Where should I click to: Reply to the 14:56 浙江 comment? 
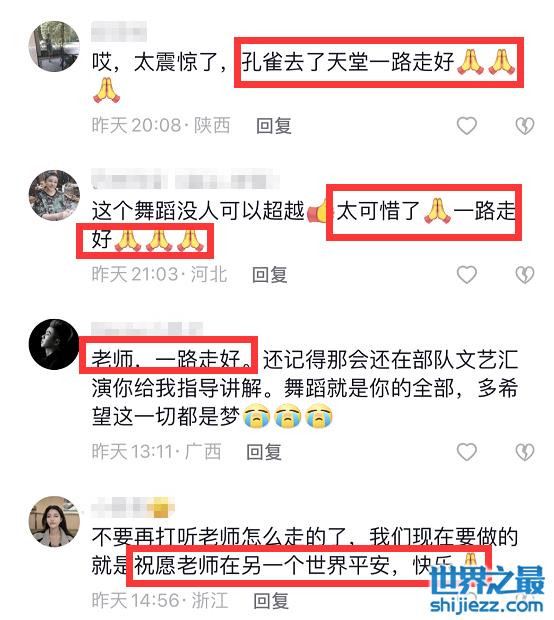coord(271,600)
